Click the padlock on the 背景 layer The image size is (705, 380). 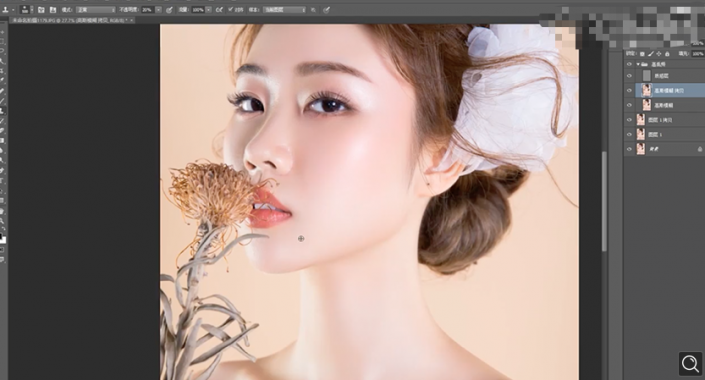coord(700,149)
